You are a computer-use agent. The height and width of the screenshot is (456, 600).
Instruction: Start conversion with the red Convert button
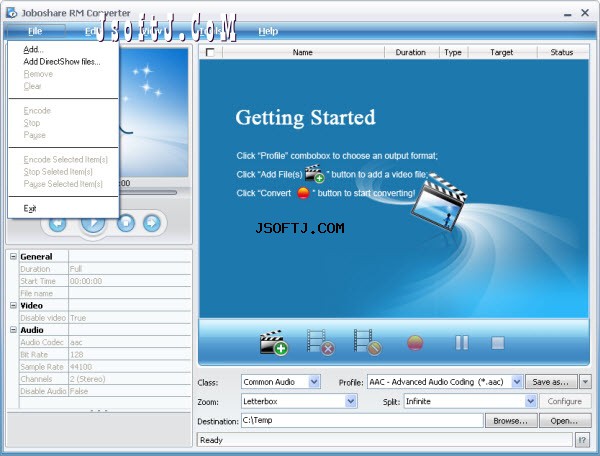coord(415,343)
